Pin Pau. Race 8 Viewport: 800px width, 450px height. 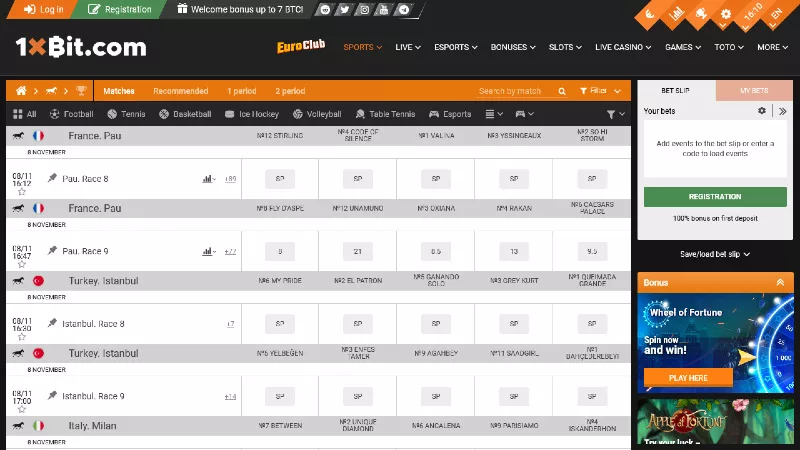click(x=52, y=178)
